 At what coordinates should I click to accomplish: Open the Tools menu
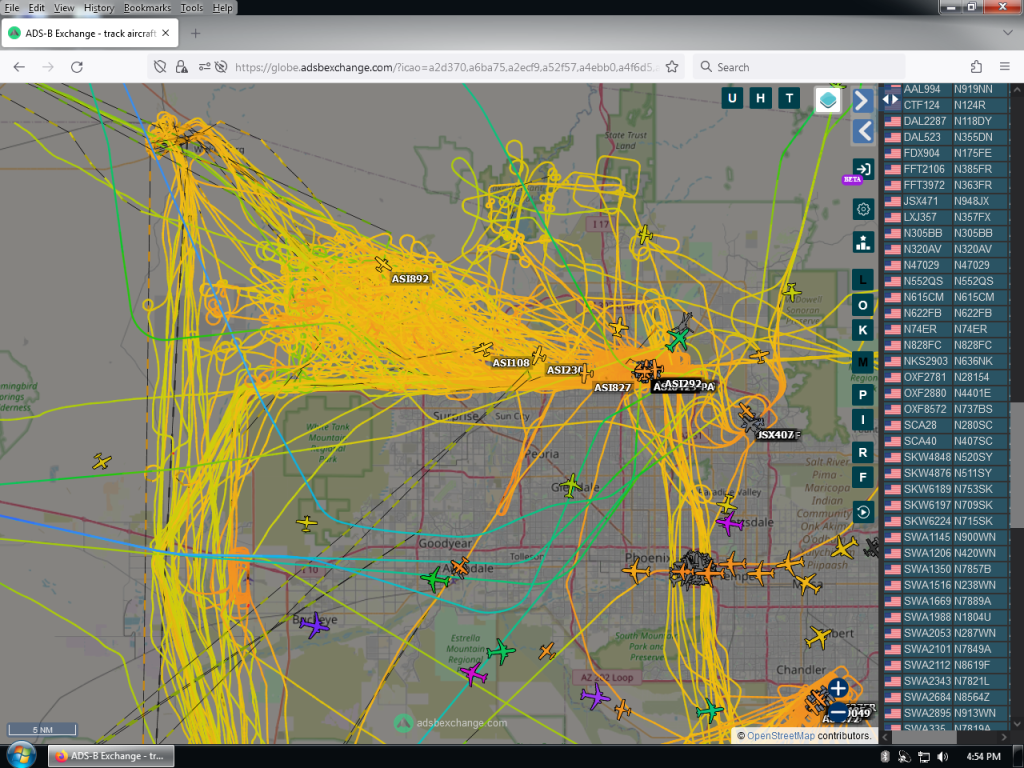point(191,8)
